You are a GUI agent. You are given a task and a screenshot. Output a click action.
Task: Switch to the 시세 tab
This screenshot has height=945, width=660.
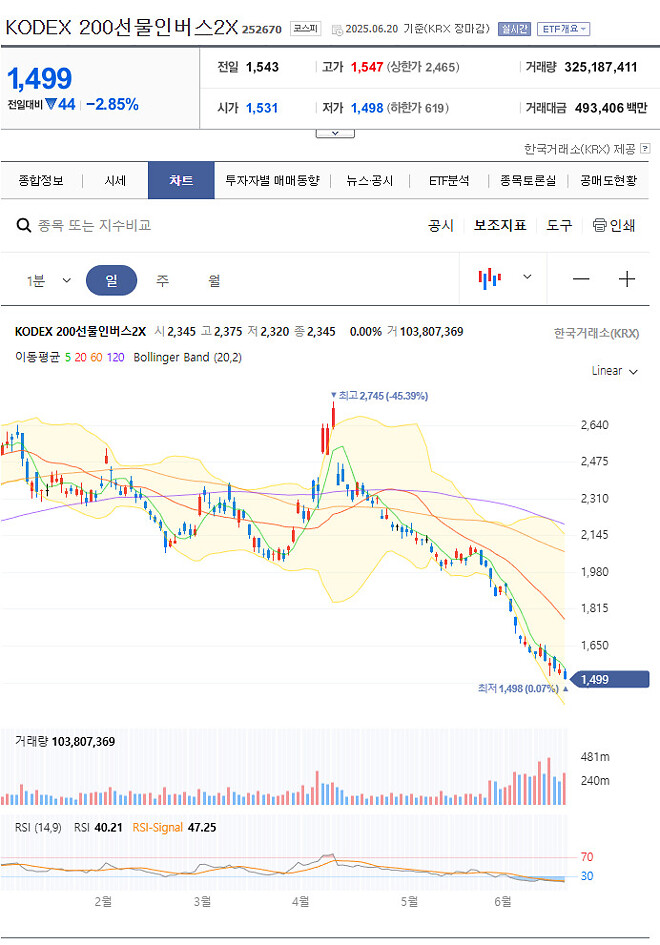[113, 180]
